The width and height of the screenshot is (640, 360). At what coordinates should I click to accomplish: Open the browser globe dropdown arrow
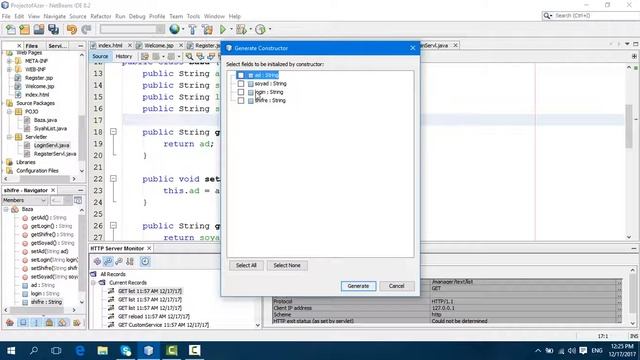pos(182,29)
